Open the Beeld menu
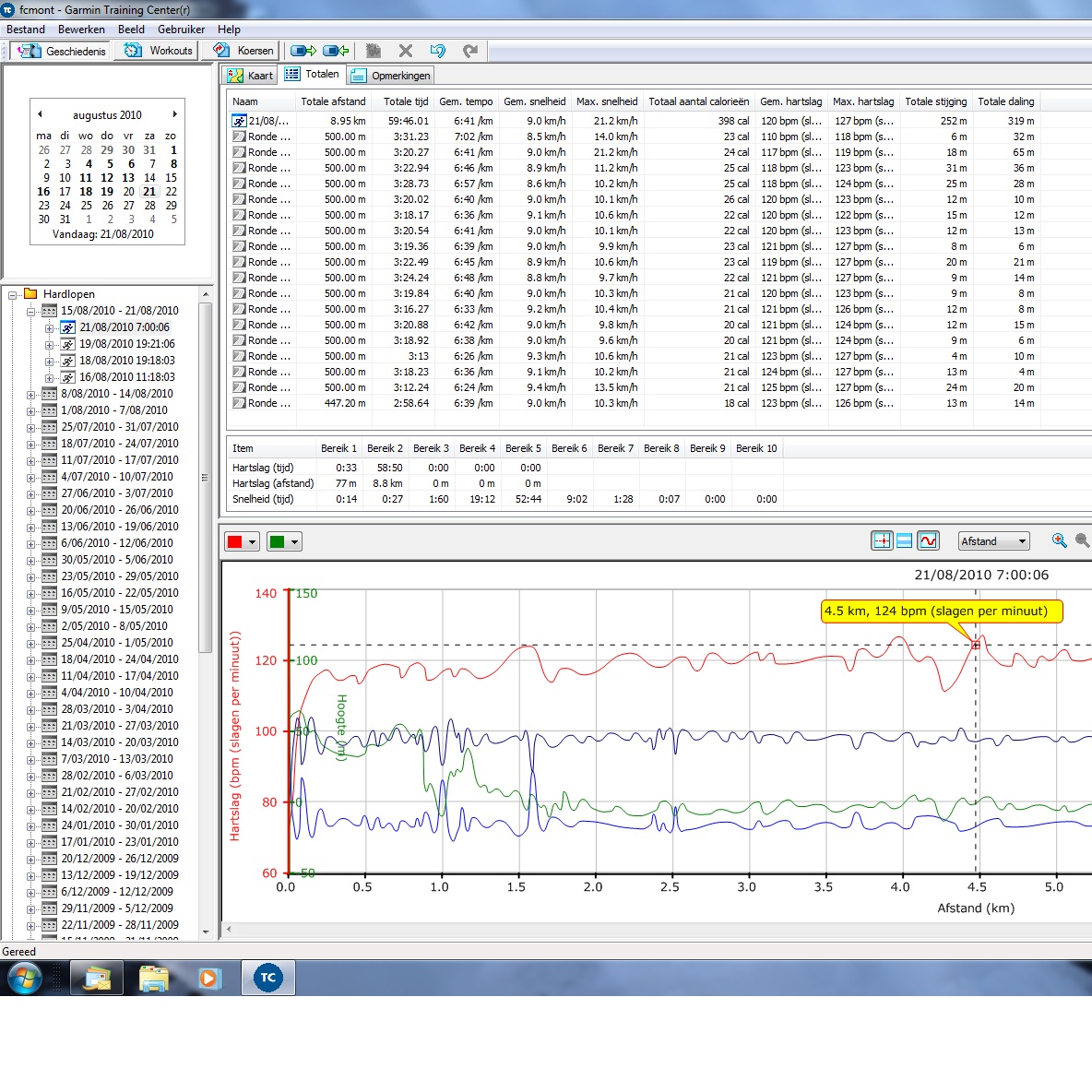 point(131,30)
